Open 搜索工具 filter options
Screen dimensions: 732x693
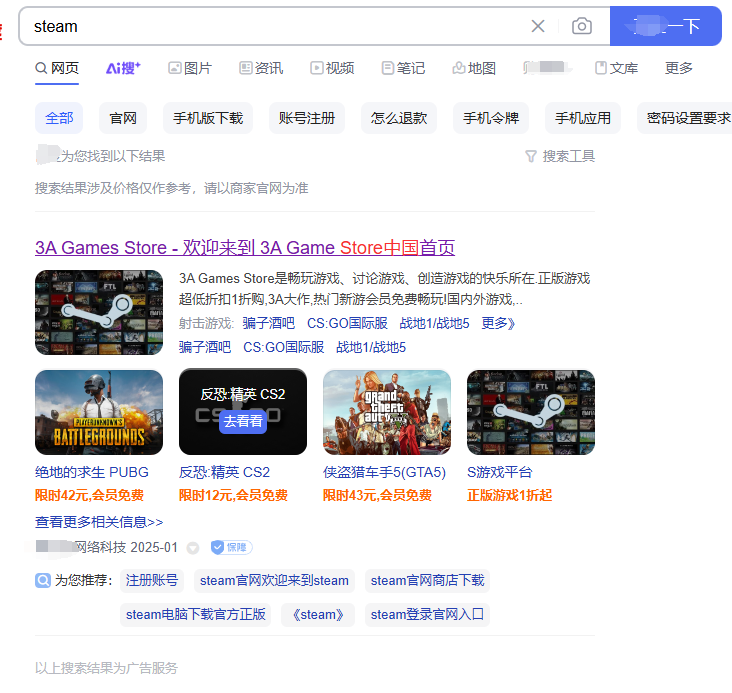coord(560,156)
